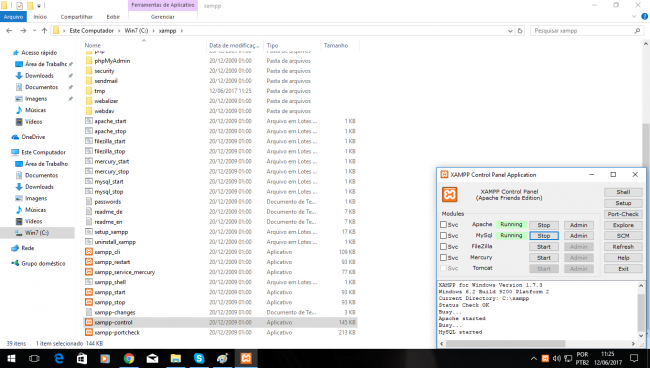The width and height of the screenshot is (650, 368).
Task: Start the Mercury module
Action: coord(544,258)
